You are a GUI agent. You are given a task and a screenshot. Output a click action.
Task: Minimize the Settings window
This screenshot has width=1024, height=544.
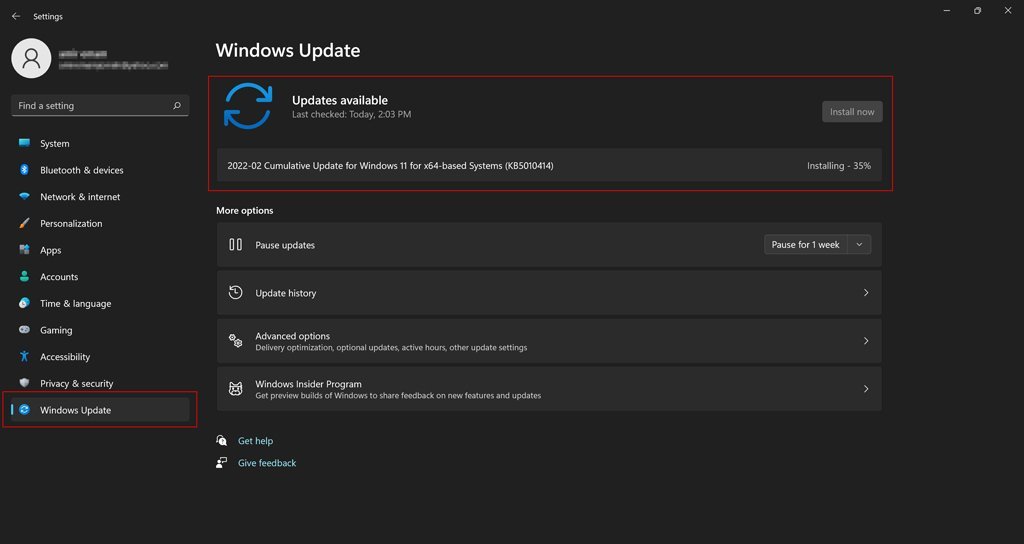pyautogui.click(x=946, y=10)
